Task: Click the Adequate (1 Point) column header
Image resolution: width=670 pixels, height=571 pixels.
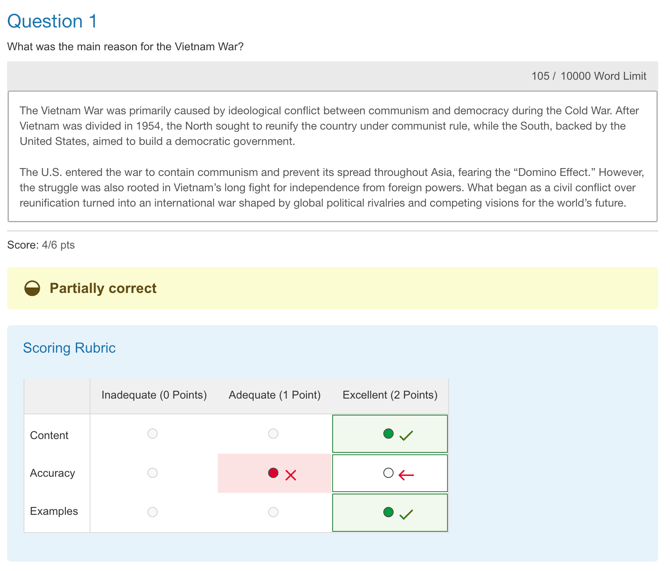Action: 274,395
